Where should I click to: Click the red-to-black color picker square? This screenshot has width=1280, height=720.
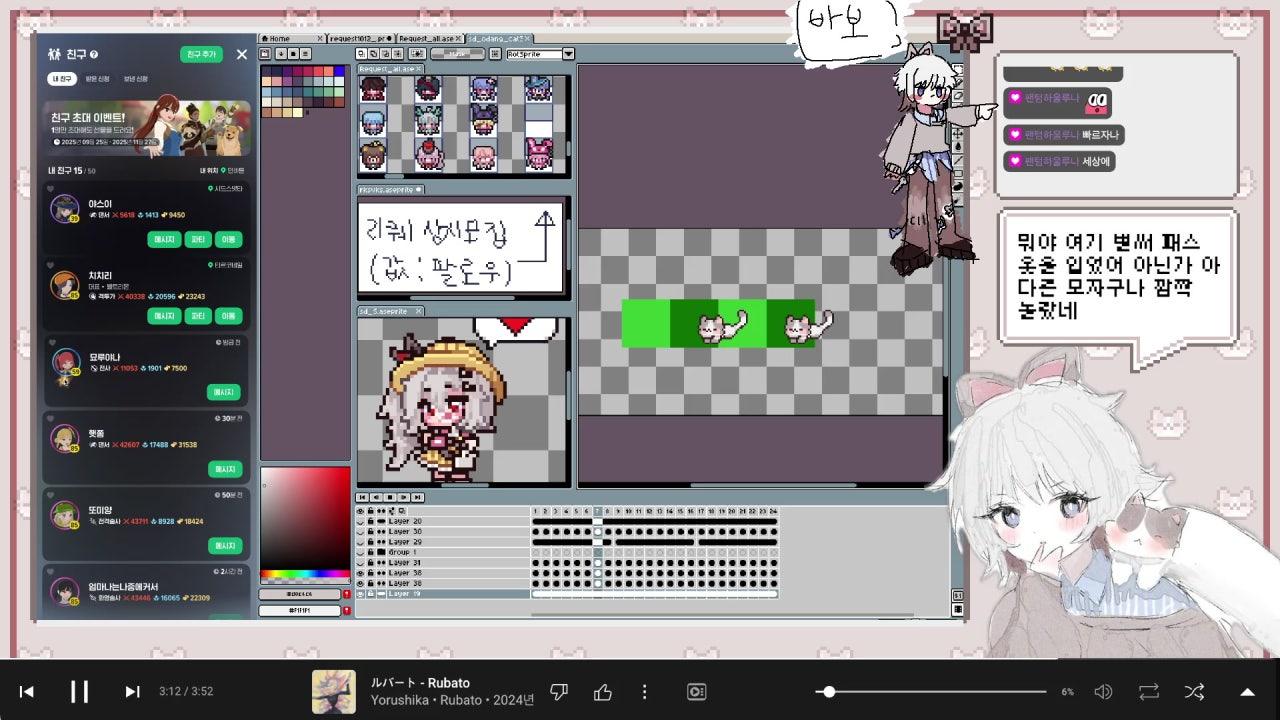[305, 518]
